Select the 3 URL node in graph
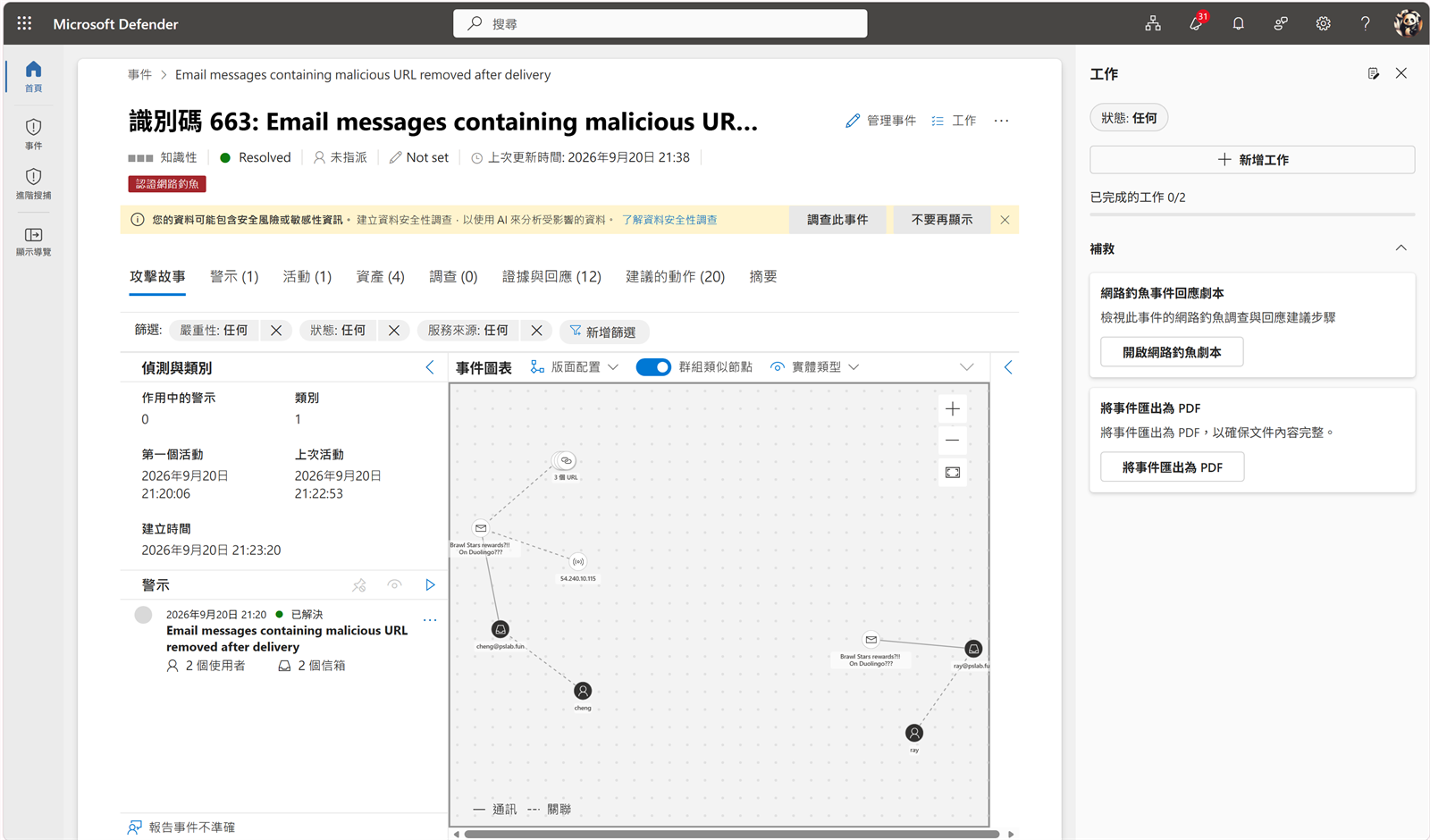The image size is (1430, 840). coord(566,461)
